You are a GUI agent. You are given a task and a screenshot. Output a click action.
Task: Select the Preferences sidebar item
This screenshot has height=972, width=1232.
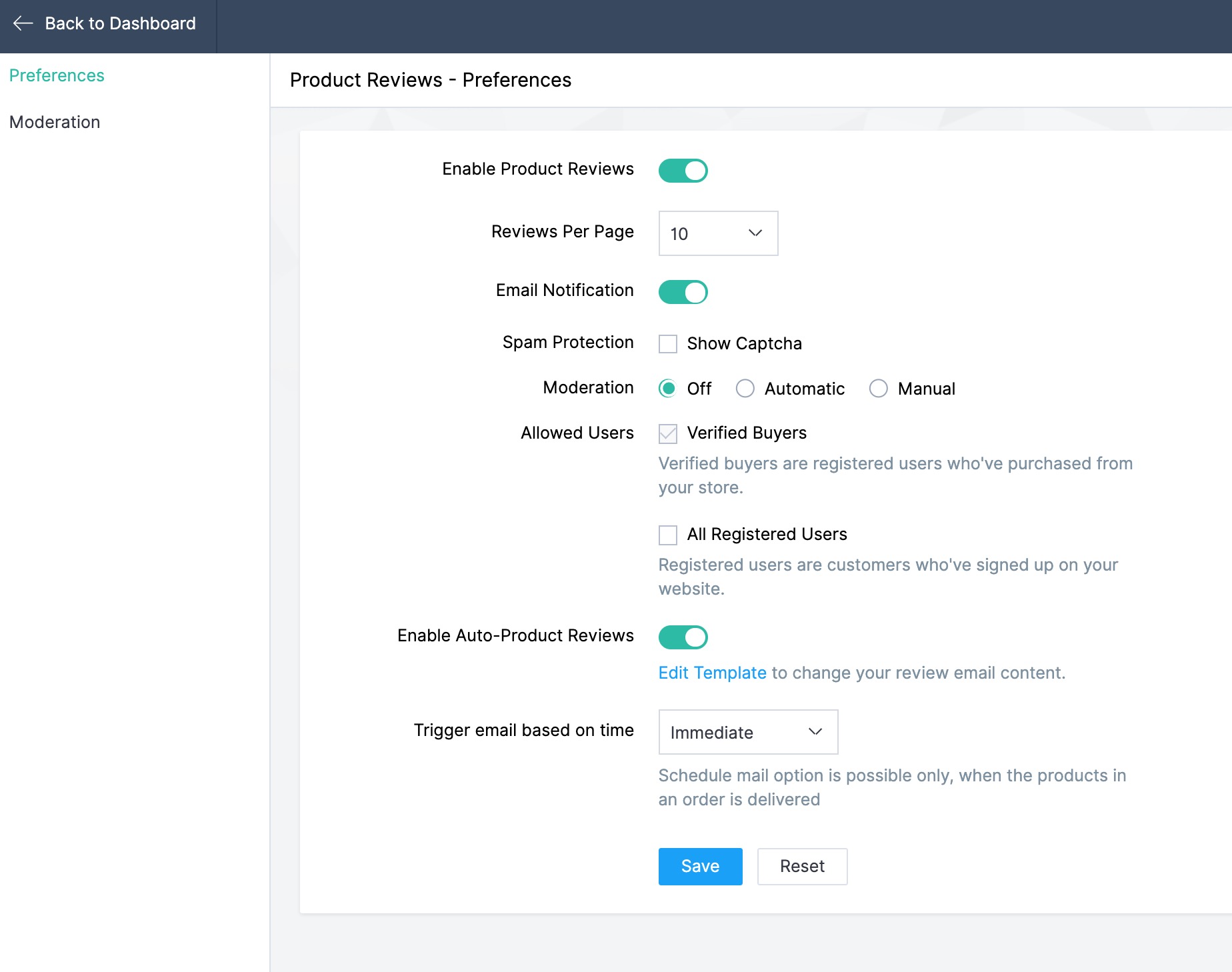(57, 76)
